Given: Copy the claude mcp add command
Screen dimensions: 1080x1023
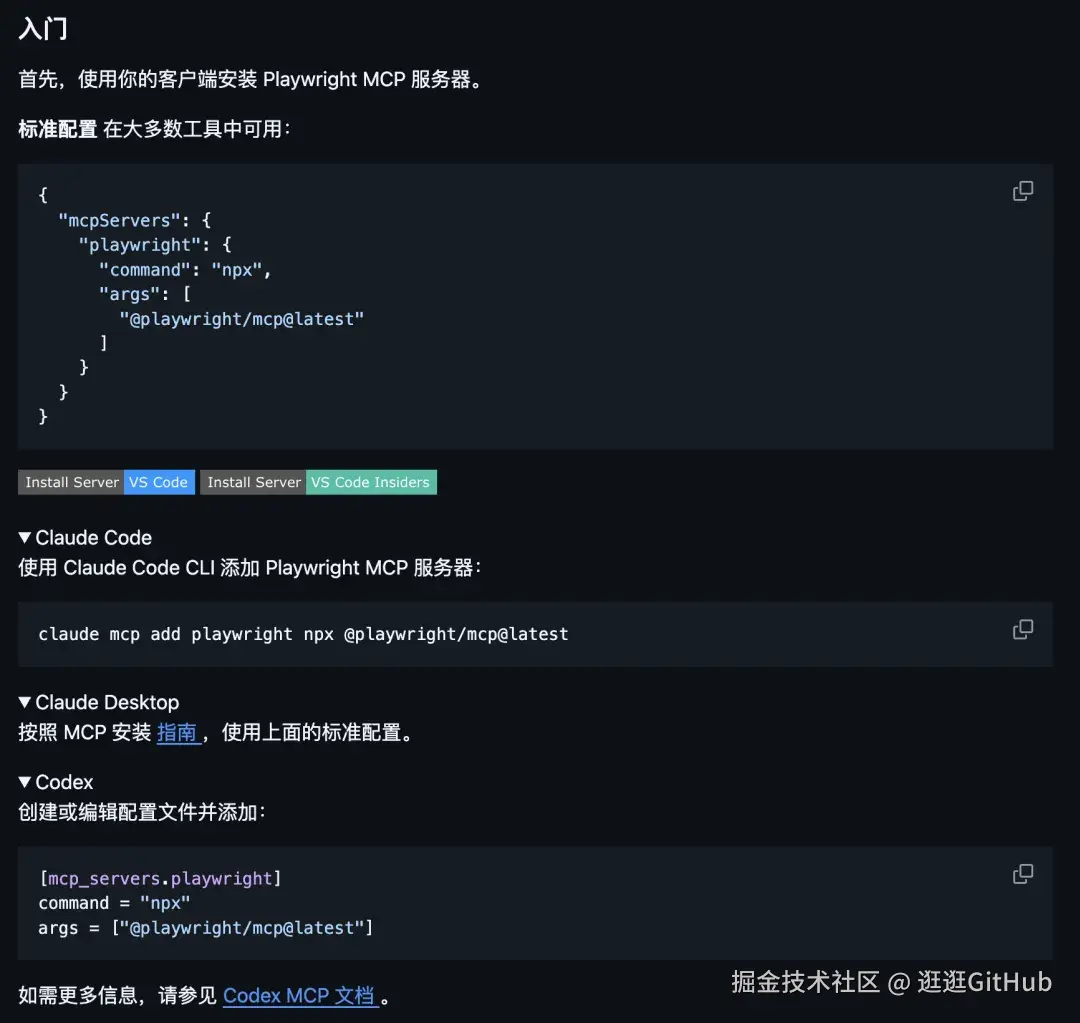Looking at the screenshot, I should (x=1022, y=629).
